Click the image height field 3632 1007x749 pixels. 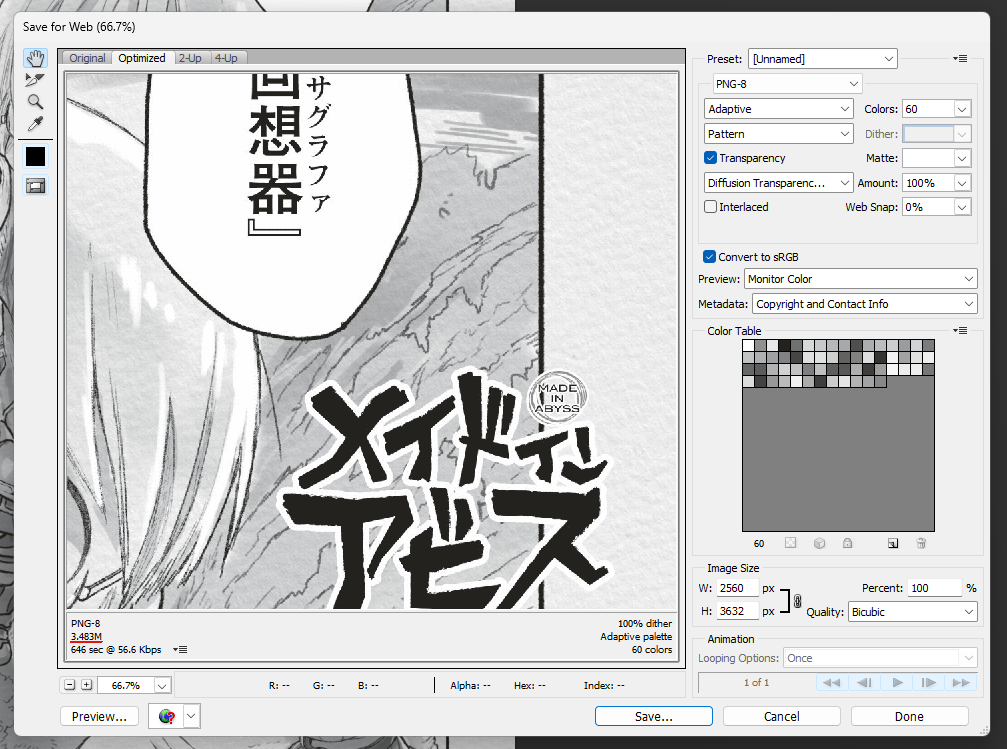point(738,611)
